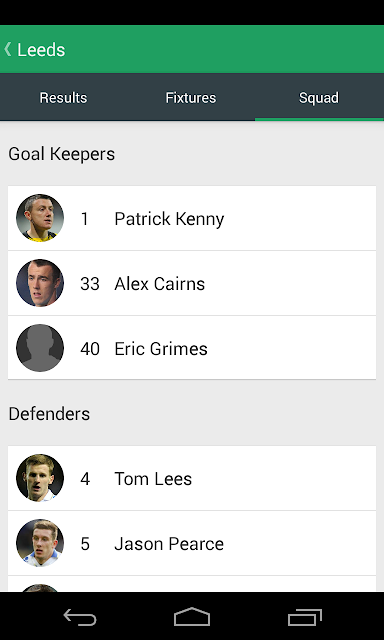The height and width of the screenshot is (640, 384).
Task: Open the Eric Grimes player name
Action: 161,349
